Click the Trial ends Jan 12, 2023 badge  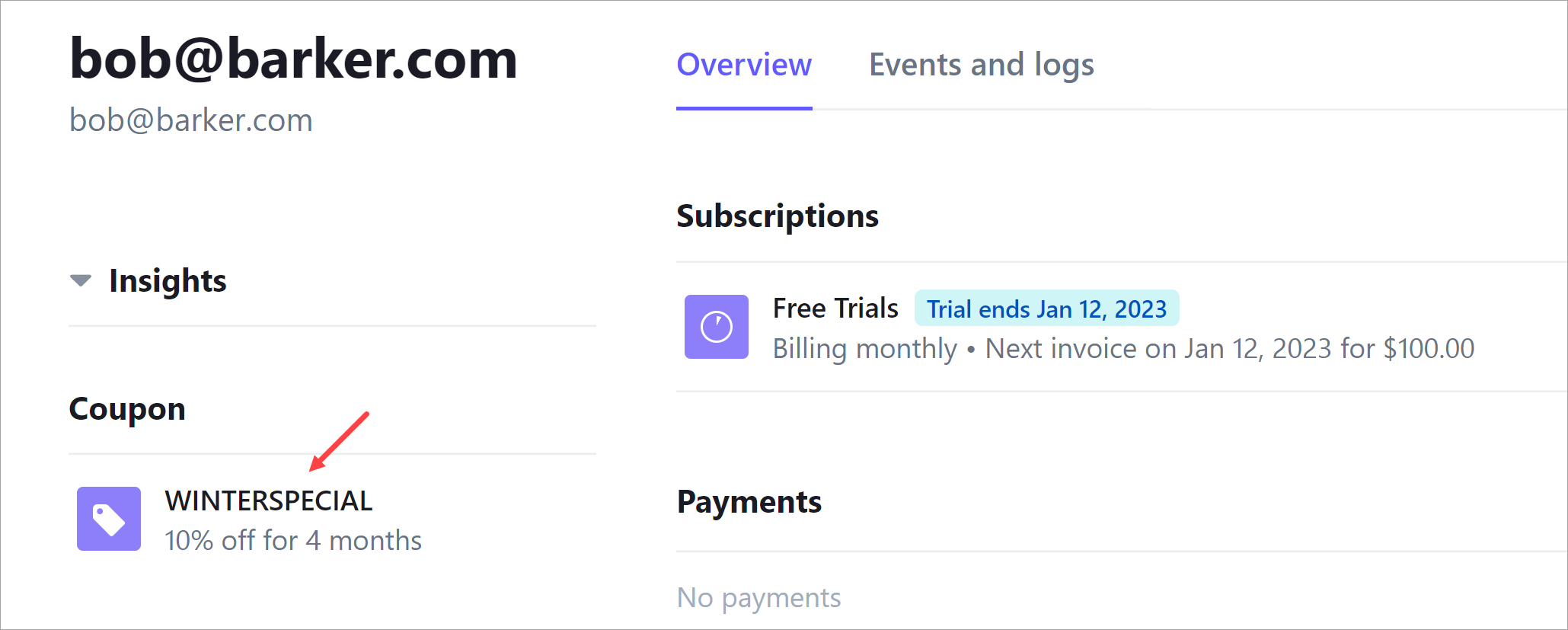point(1046,309)
